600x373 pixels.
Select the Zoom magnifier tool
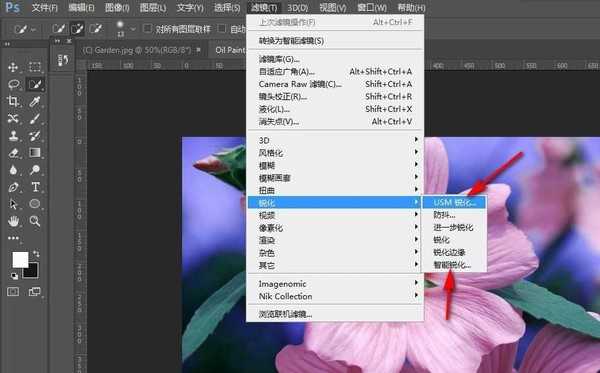click(x=35, y=221)
